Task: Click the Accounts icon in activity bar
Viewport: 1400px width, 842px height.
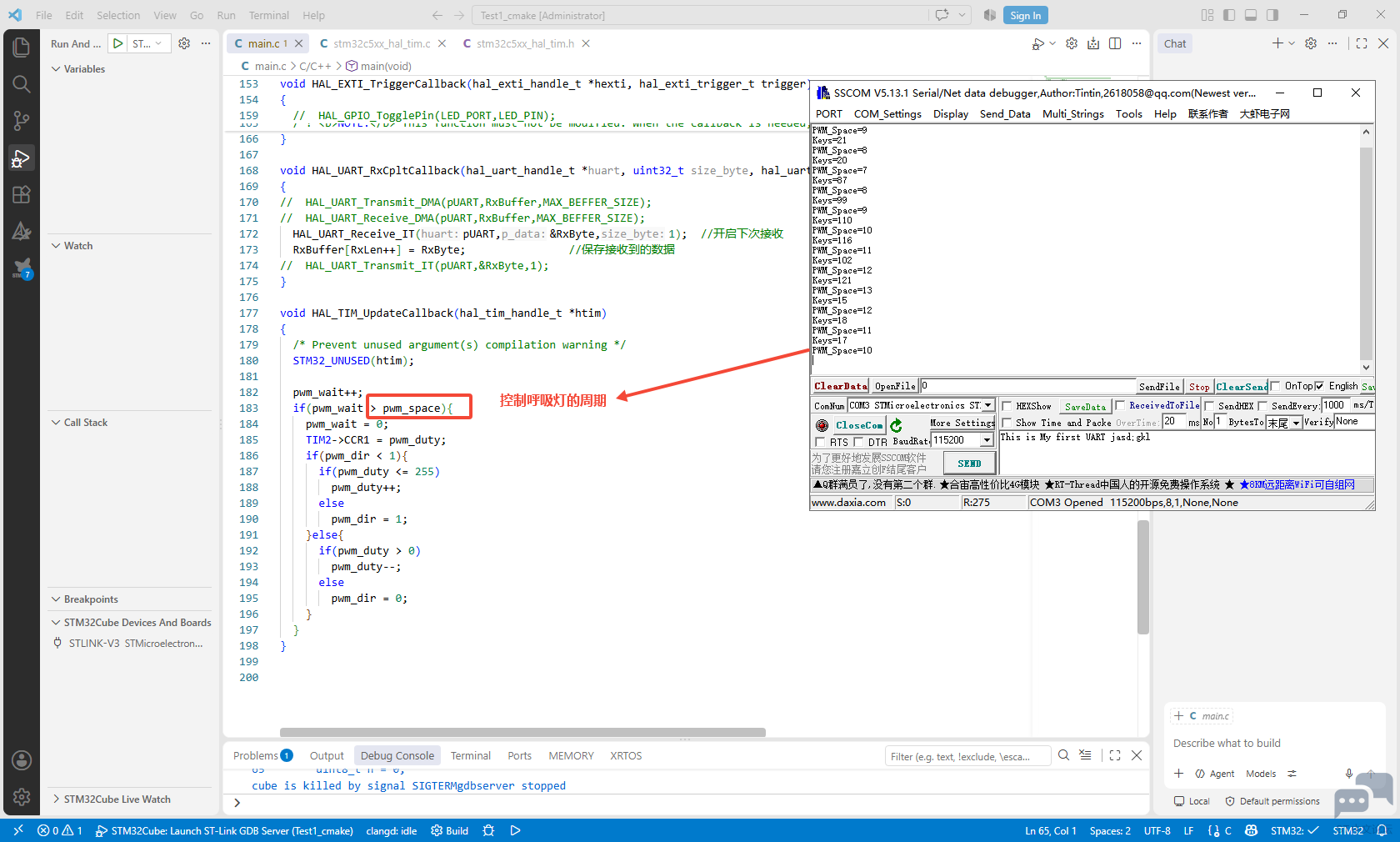Action: 22,760
